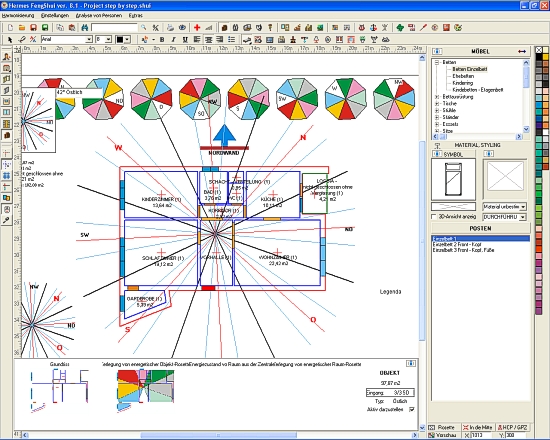Click the MÖBEL panel header button
The width and height of the screenshot is (550, 440).
[481, 51]
